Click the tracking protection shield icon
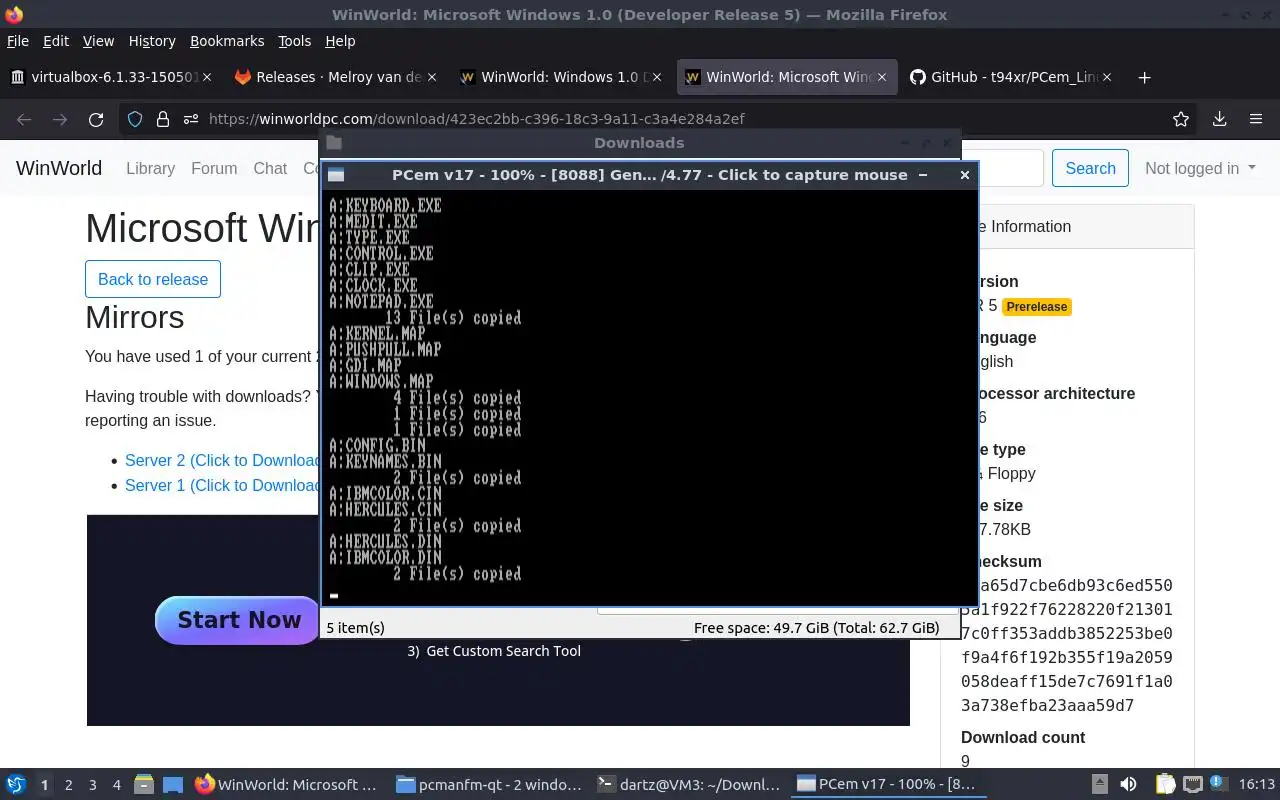 tap(135, 119)
